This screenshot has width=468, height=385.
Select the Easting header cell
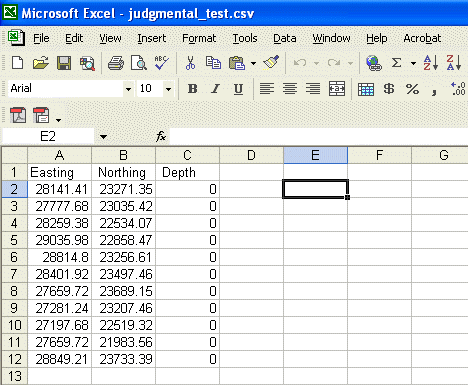point(59,172)
